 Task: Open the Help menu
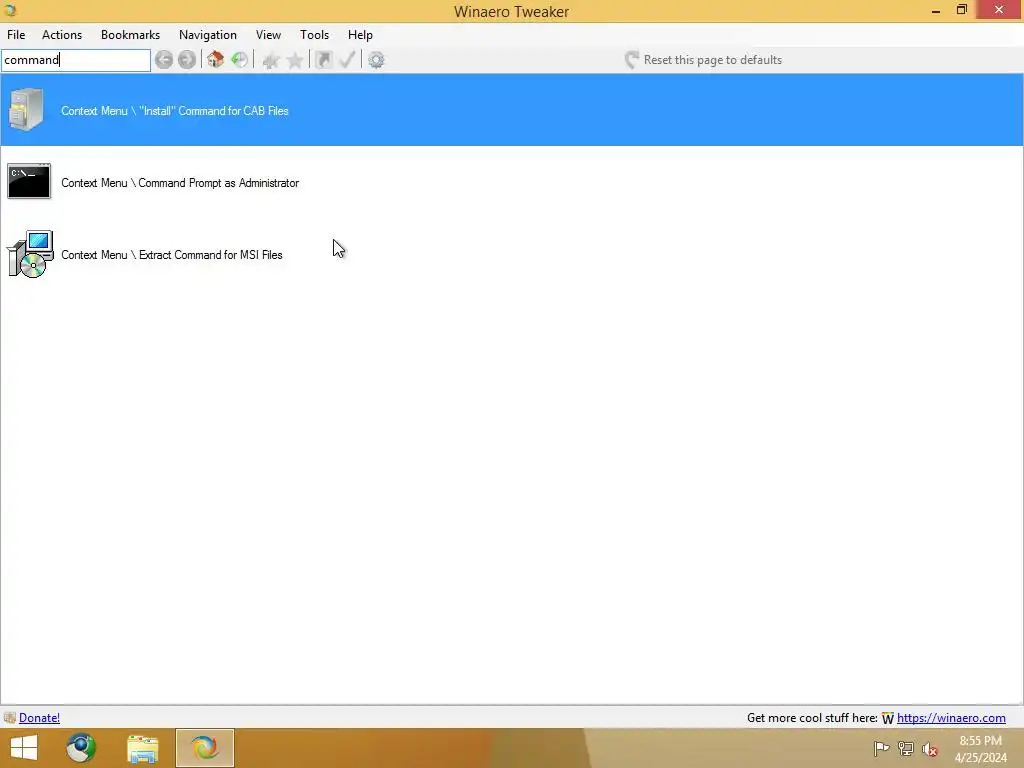(x=360, y=35)
